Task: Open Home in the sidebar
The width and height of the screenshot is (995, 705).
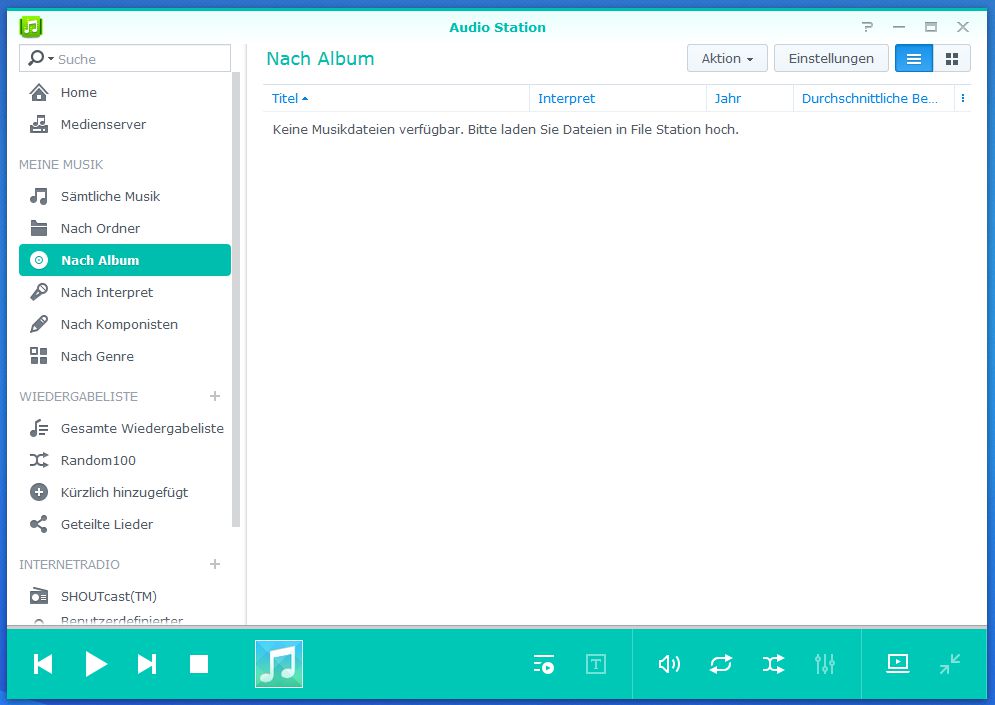Action: (x=125, y=93)
